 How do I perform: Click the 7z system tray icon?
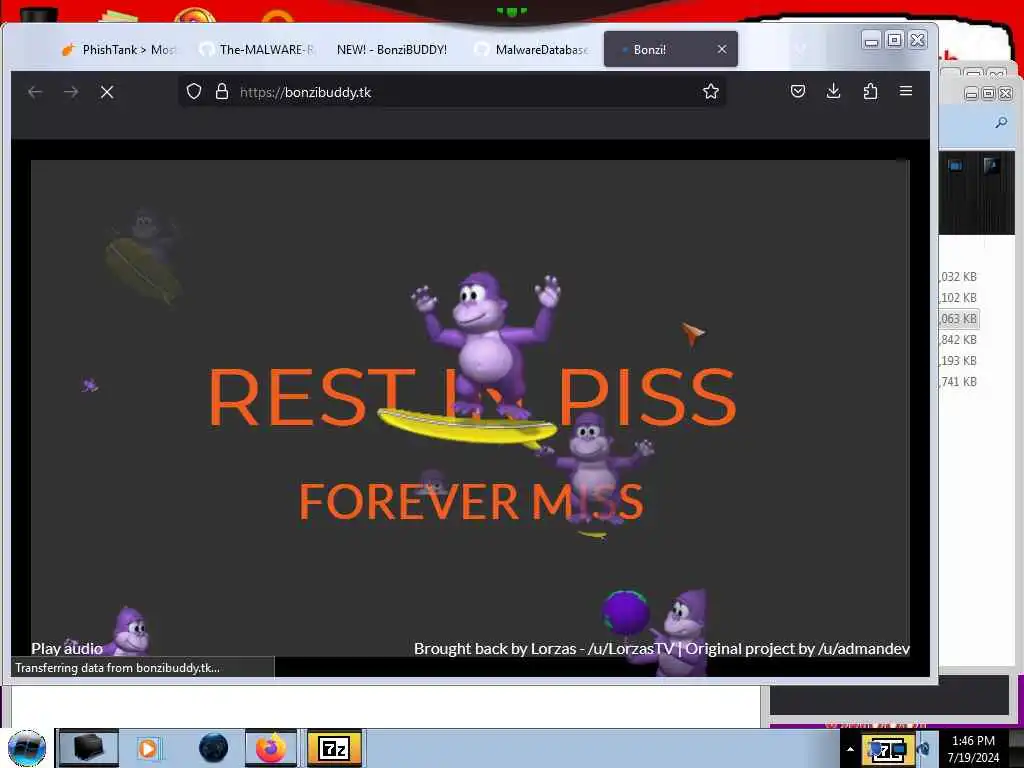(x=888, y=750)
